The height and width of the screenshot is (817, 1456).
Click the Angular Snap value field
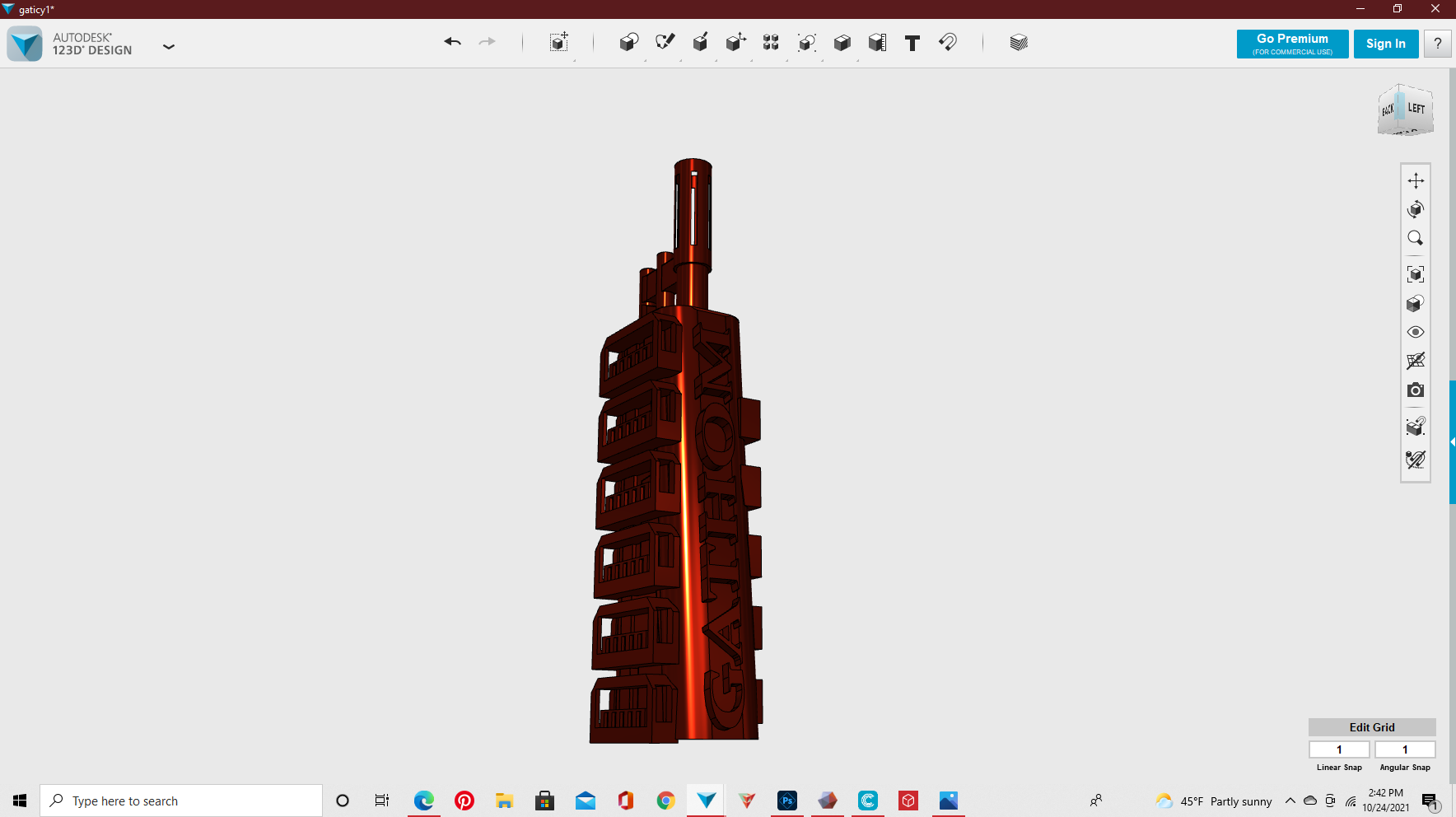pyautogui.click(x=1405, y=749)
